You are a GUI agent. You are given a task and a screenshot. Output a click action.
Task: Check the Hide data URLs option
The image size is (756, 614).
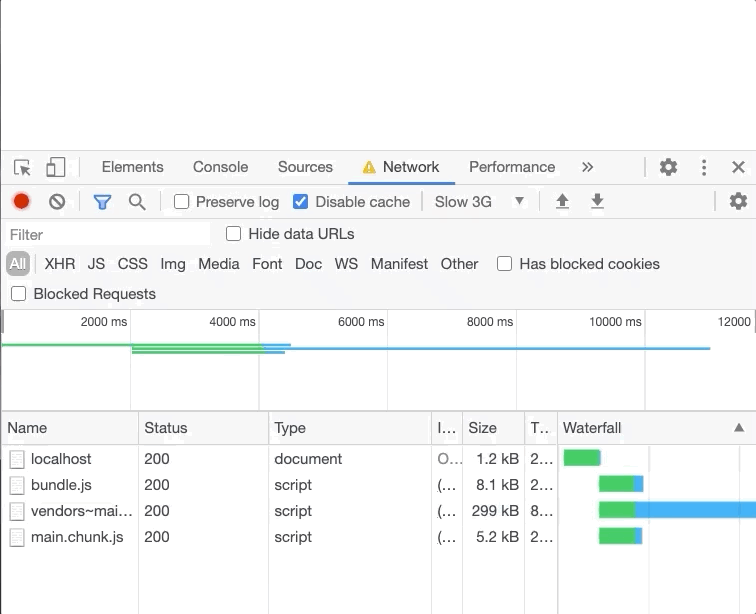[234, 234]
